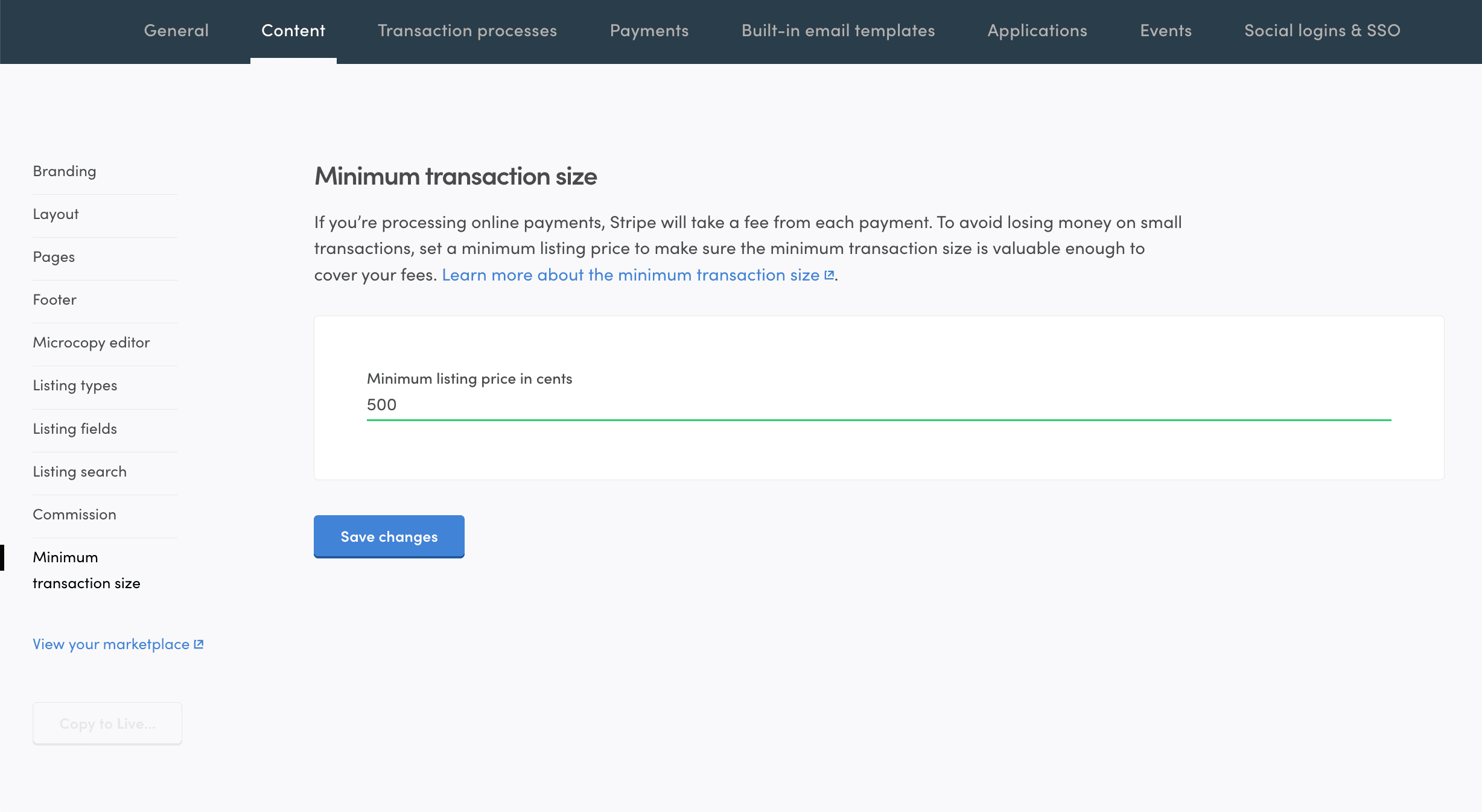This screenshot has width=1482, height=812.
Task: Open the General tab
Action: click(176, 31)
